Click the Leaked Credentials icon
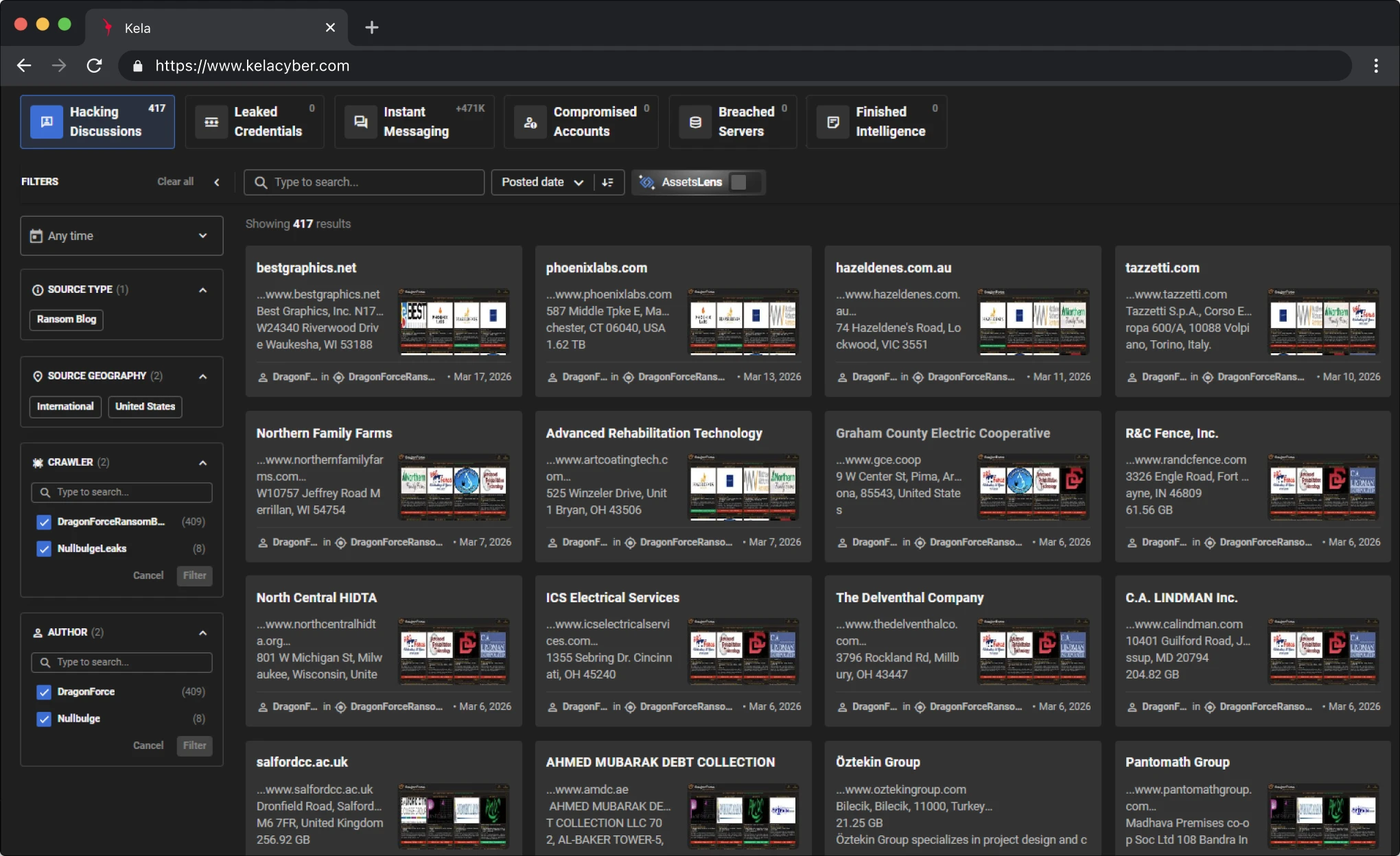1400x856 pixels. (211, 122)
